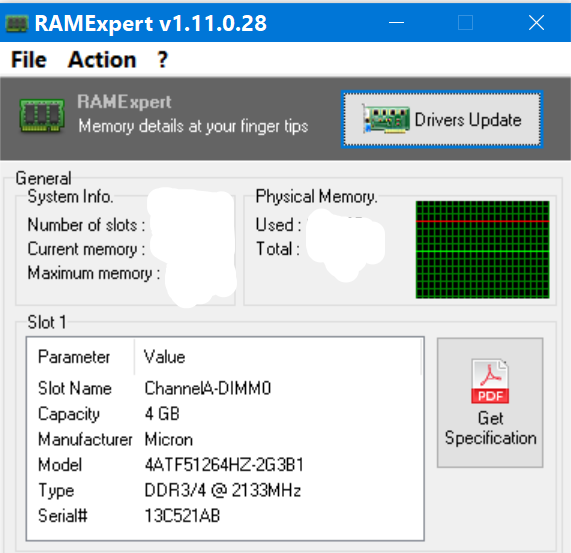The height and width of the screenshot is (553, 571).
Task: Select the Value column header
Action: point(278,356)
